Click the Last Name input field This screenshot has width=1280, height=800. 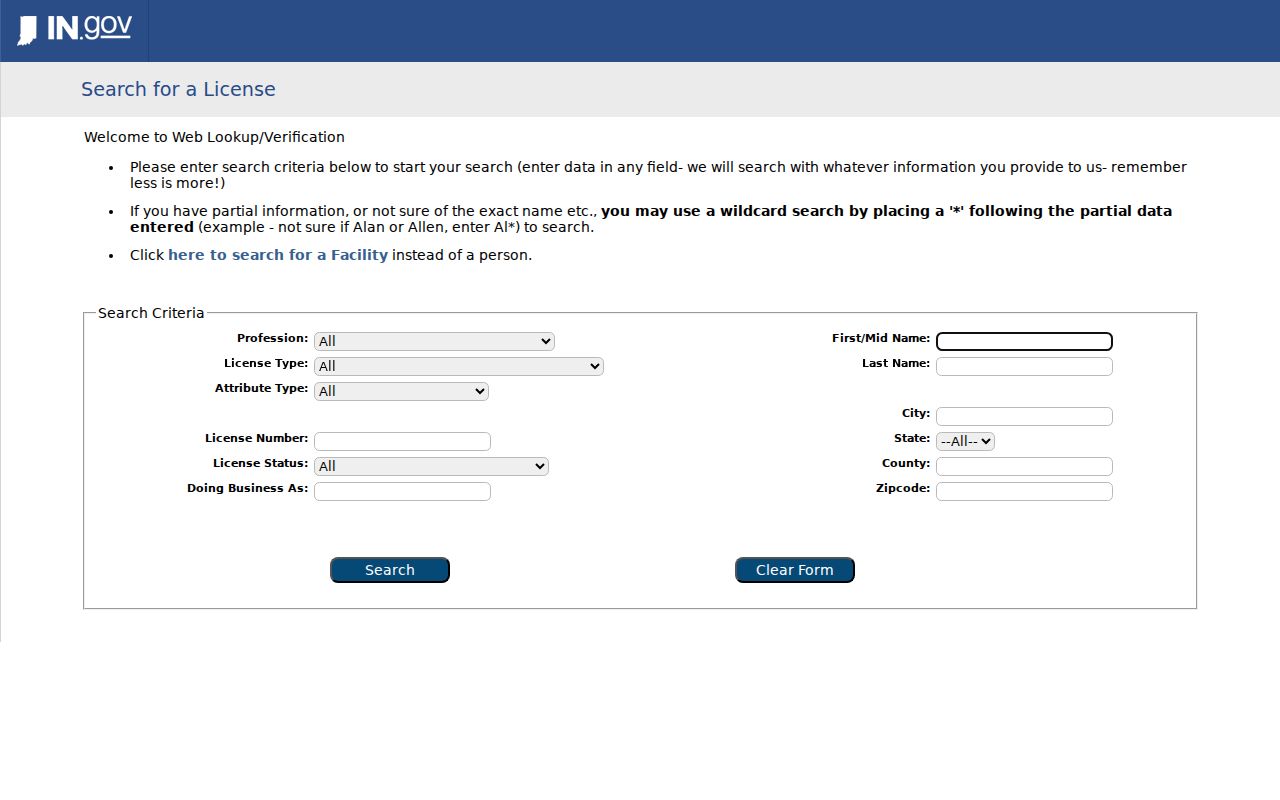coord(1024,366)
